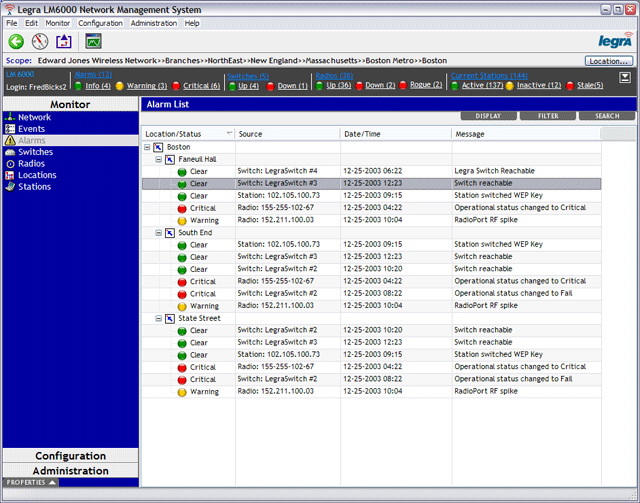Click the Events icon in Monitor panel

pos(10,129)
